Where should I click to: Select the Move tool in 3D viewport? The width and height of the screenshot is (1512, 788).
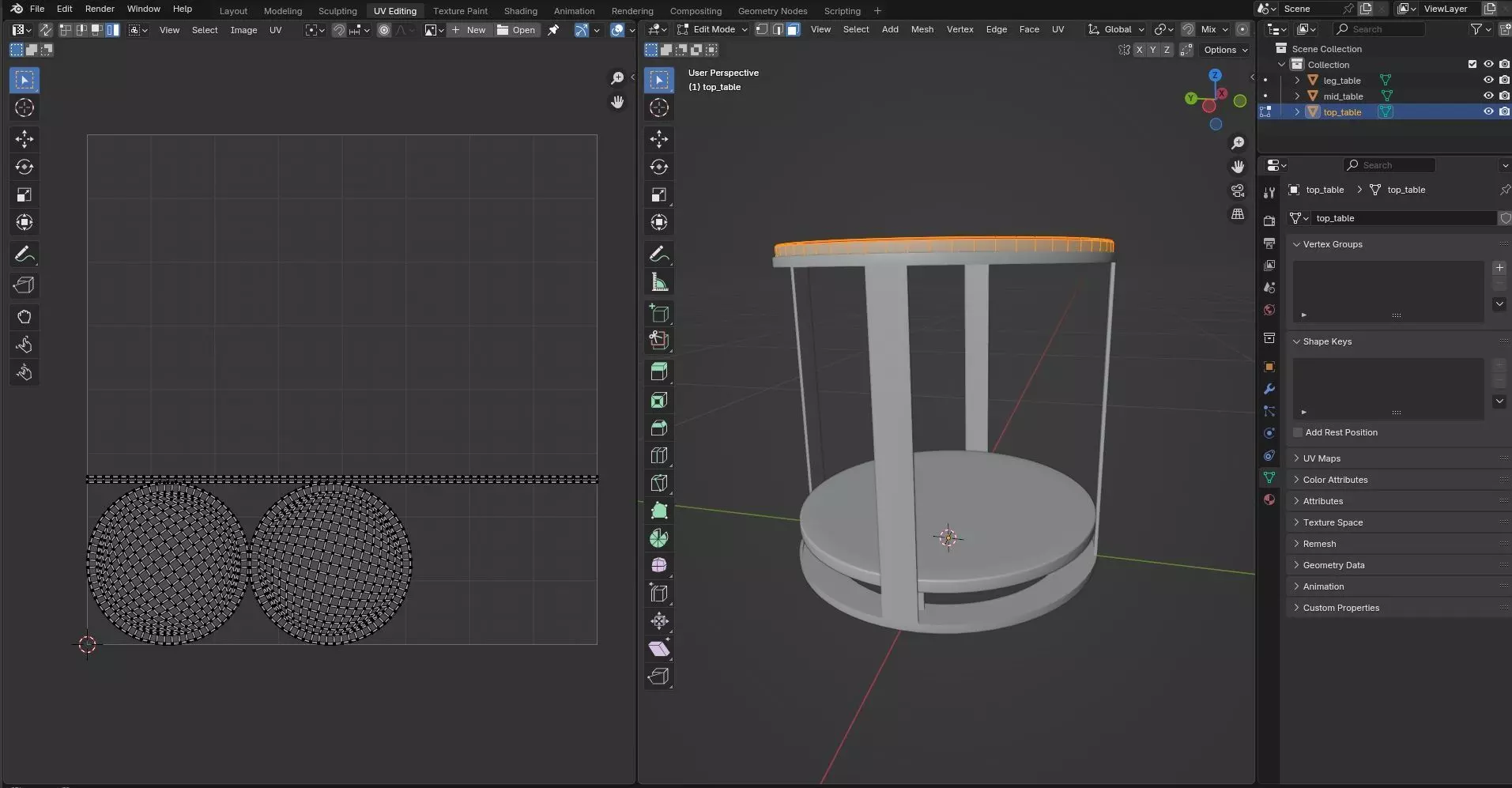(x=659, y=139)
